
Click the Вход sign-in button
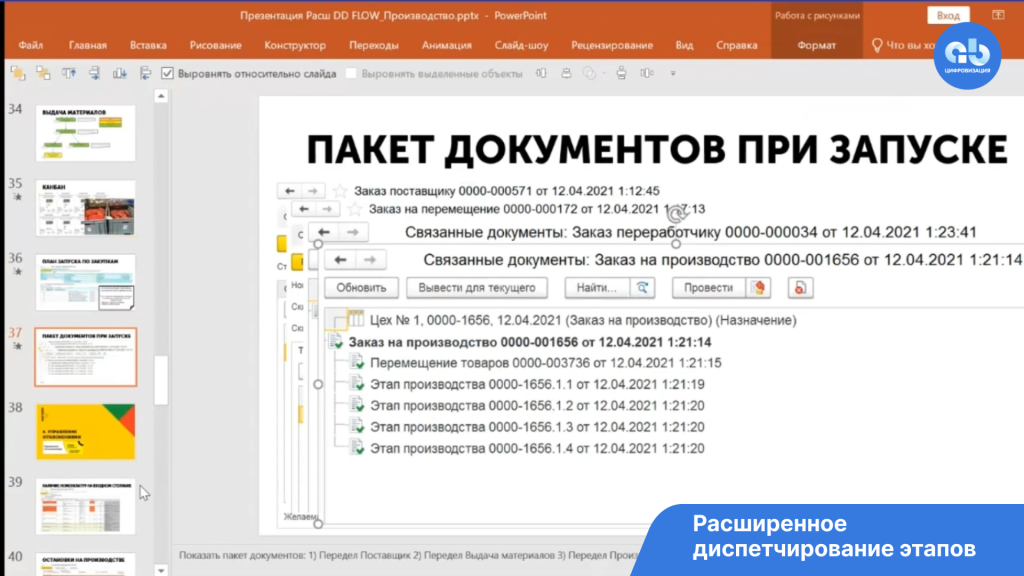pos(948,15)
